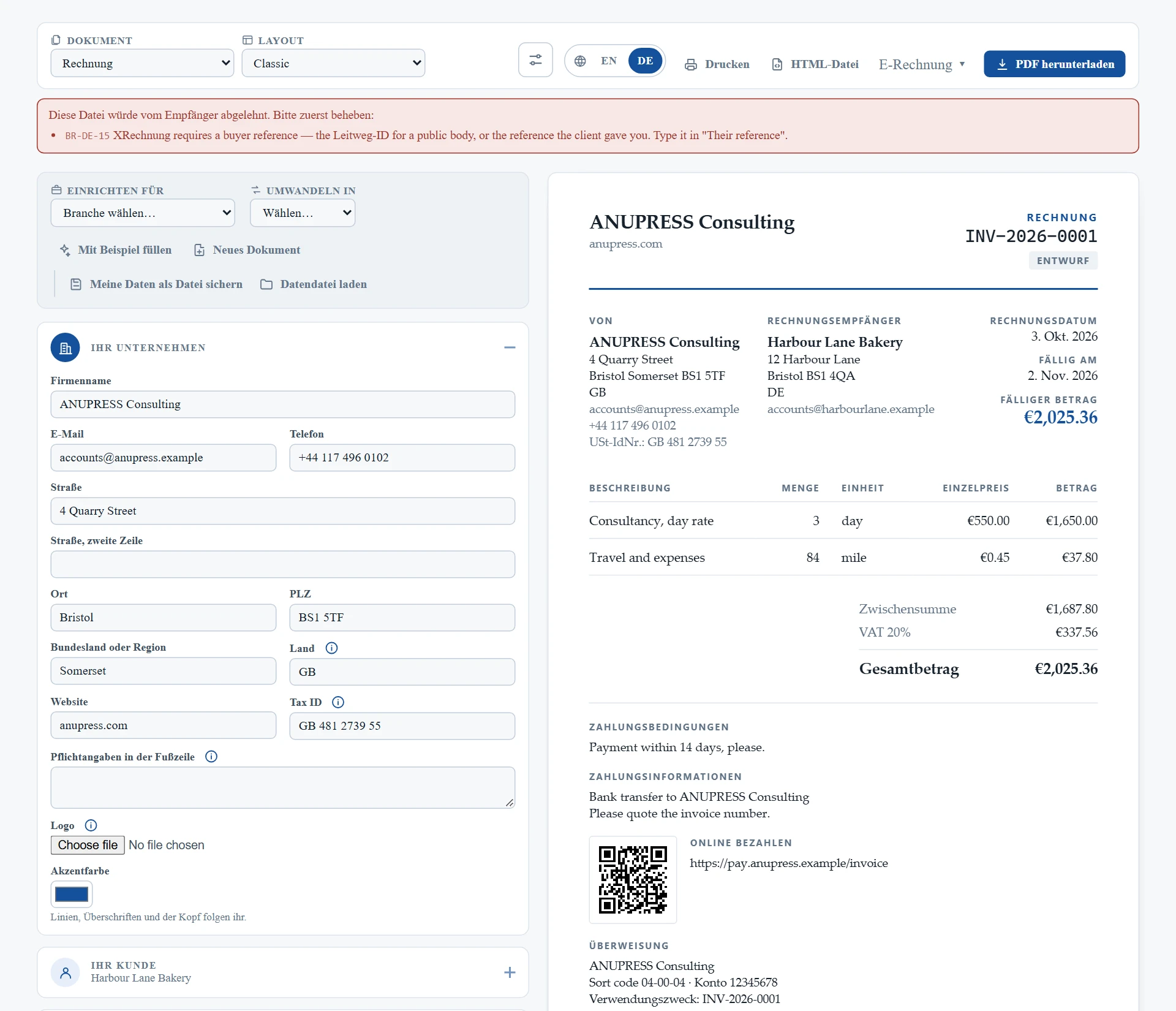Switch language to DE

click(x=645, y=61)
